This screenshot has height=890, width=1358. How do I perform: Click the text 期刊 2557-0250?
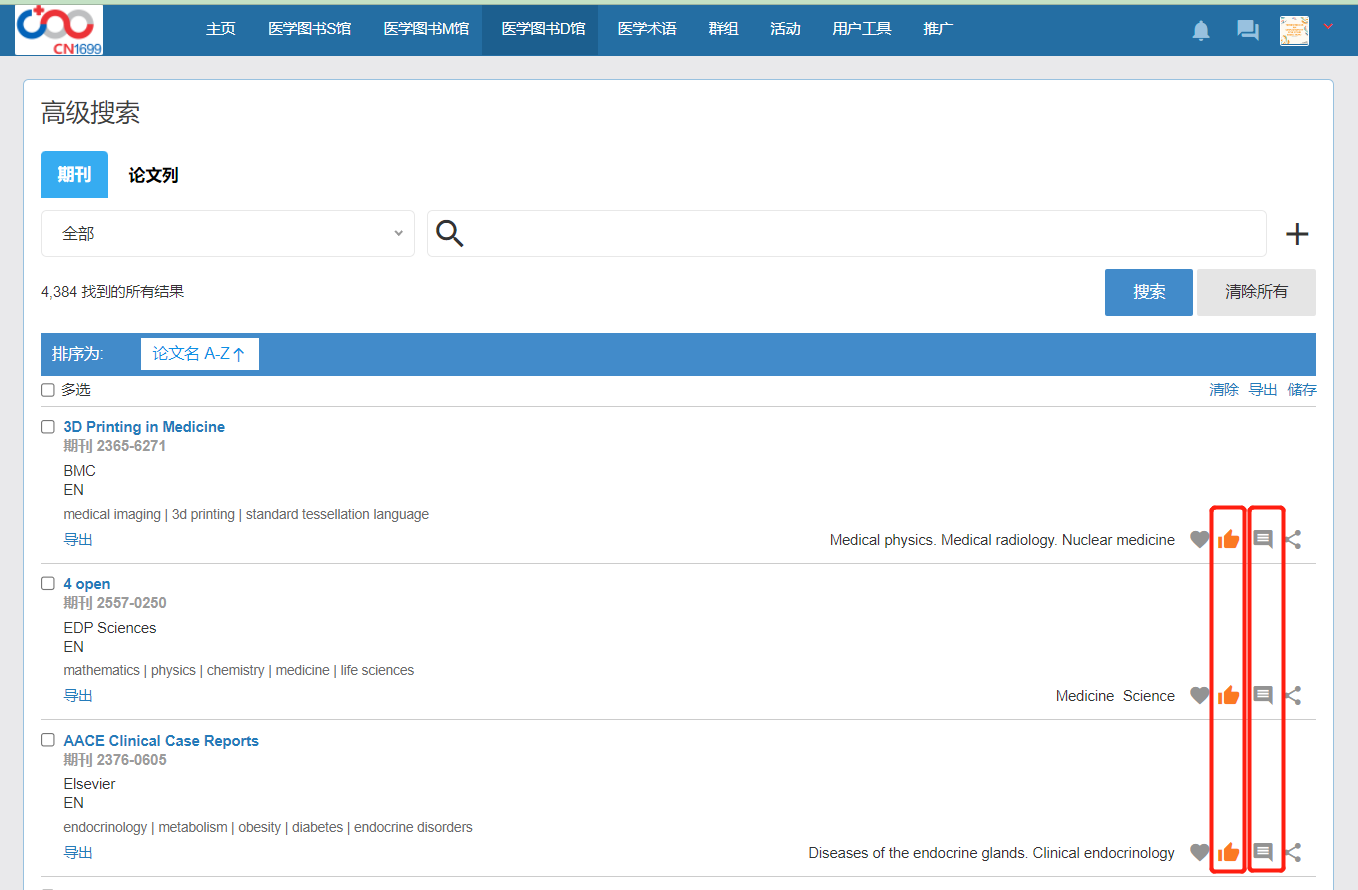pos(115,603)
